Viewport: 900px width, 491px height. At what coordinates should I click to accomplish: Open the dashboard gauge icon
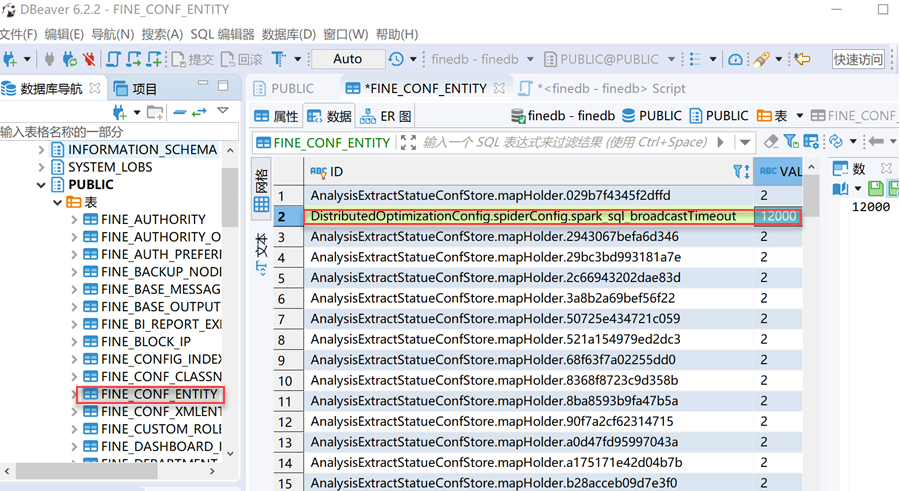point(735,59)
